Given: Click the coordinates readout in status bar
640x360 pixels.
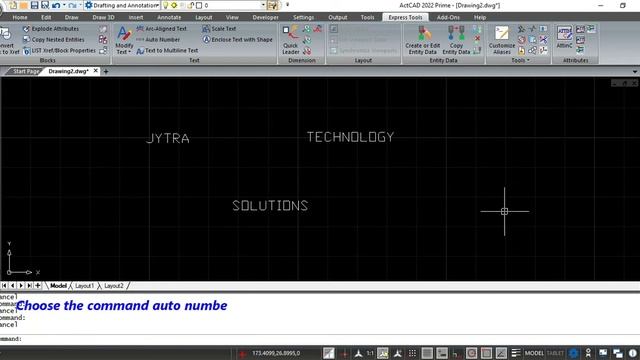Looking at the screenshot, I should click(x=276, y=353).
